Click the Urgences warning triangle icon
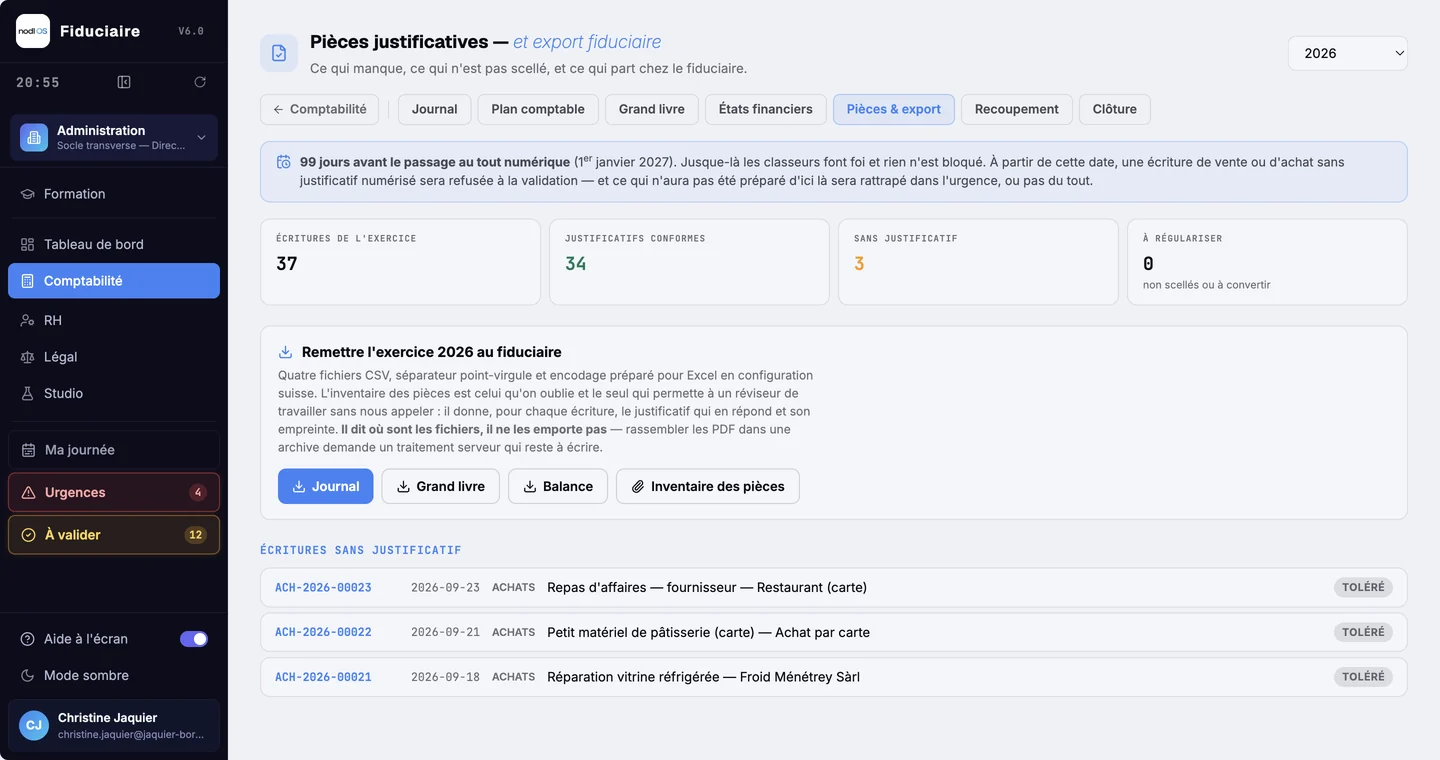Screen dimensions: 1440x760 point(28,492)
